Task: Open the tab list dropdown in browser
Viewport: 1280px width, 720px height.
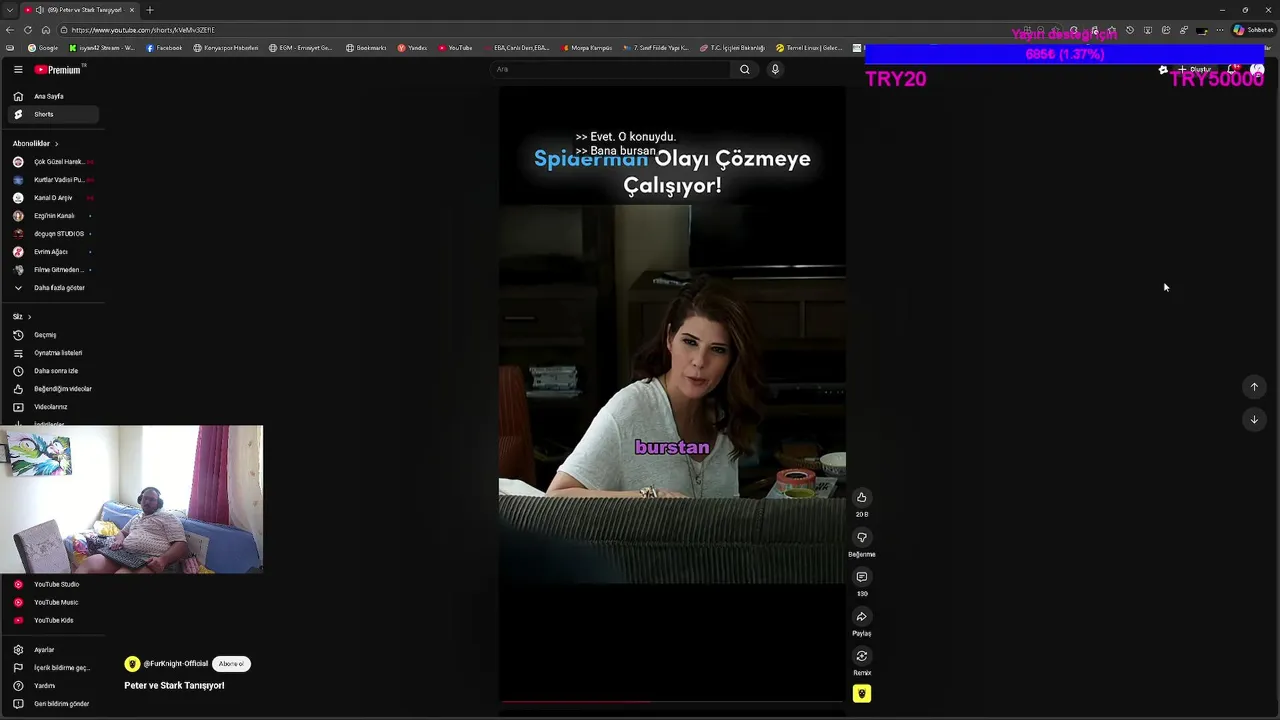Action: (10, 10)
